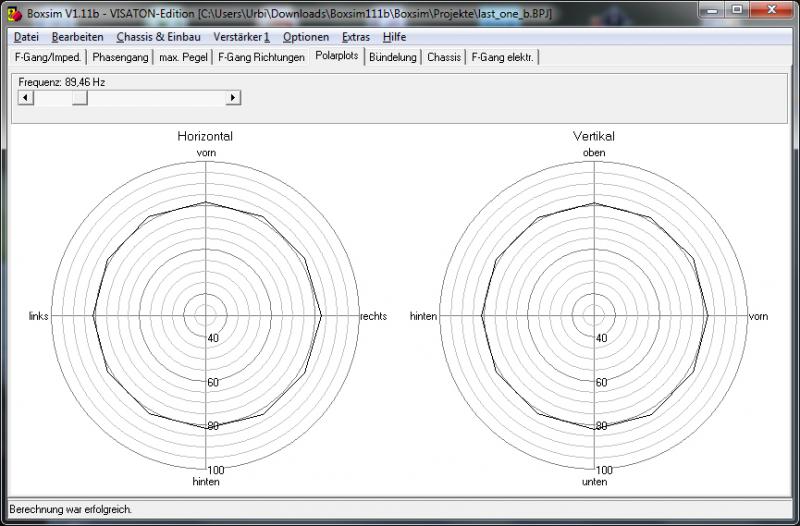Switch to the F-Gang/Imped. tab
The width and height of the screenshot is (800, 526).
[x=48, y=57]
